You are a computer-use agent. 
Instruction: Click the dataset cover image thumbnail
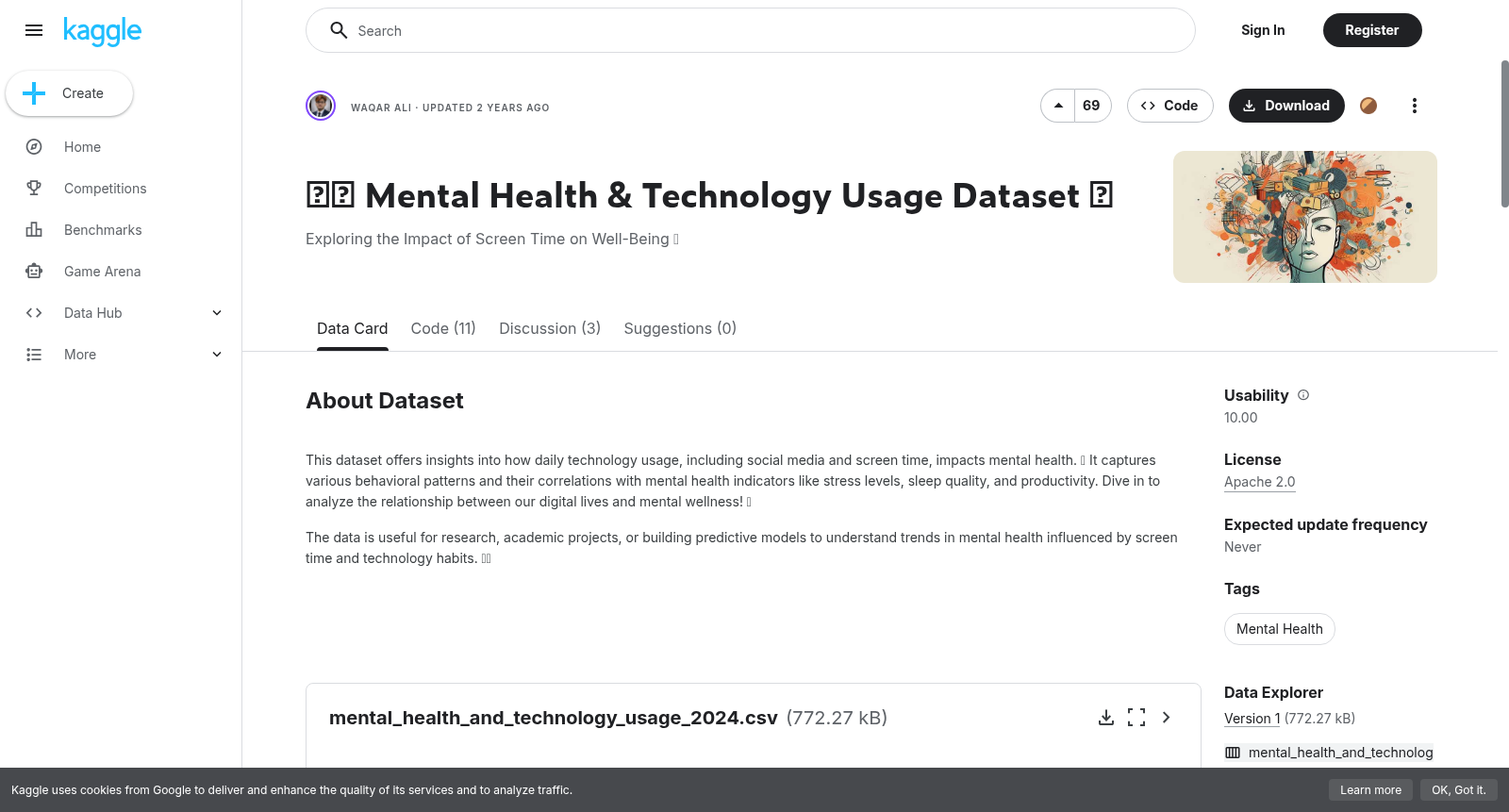pos(1305,217)
